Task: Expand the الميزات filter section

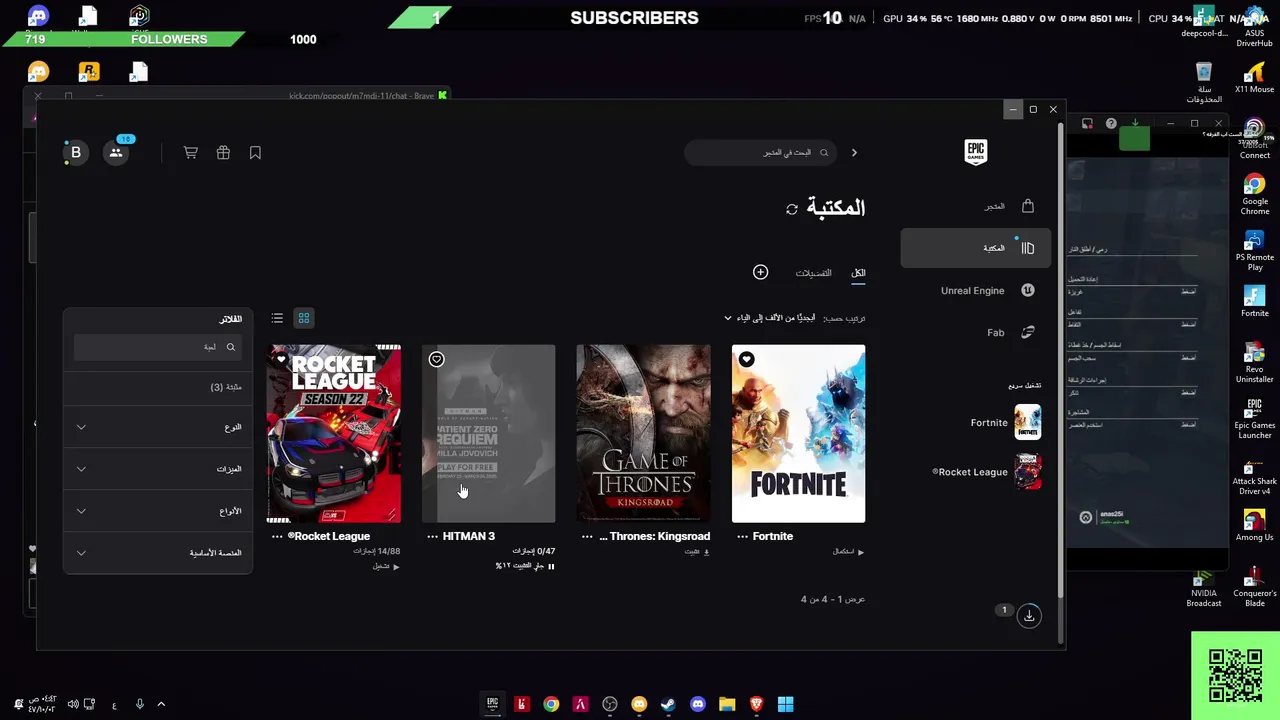Action: click(x=158, y=469)
